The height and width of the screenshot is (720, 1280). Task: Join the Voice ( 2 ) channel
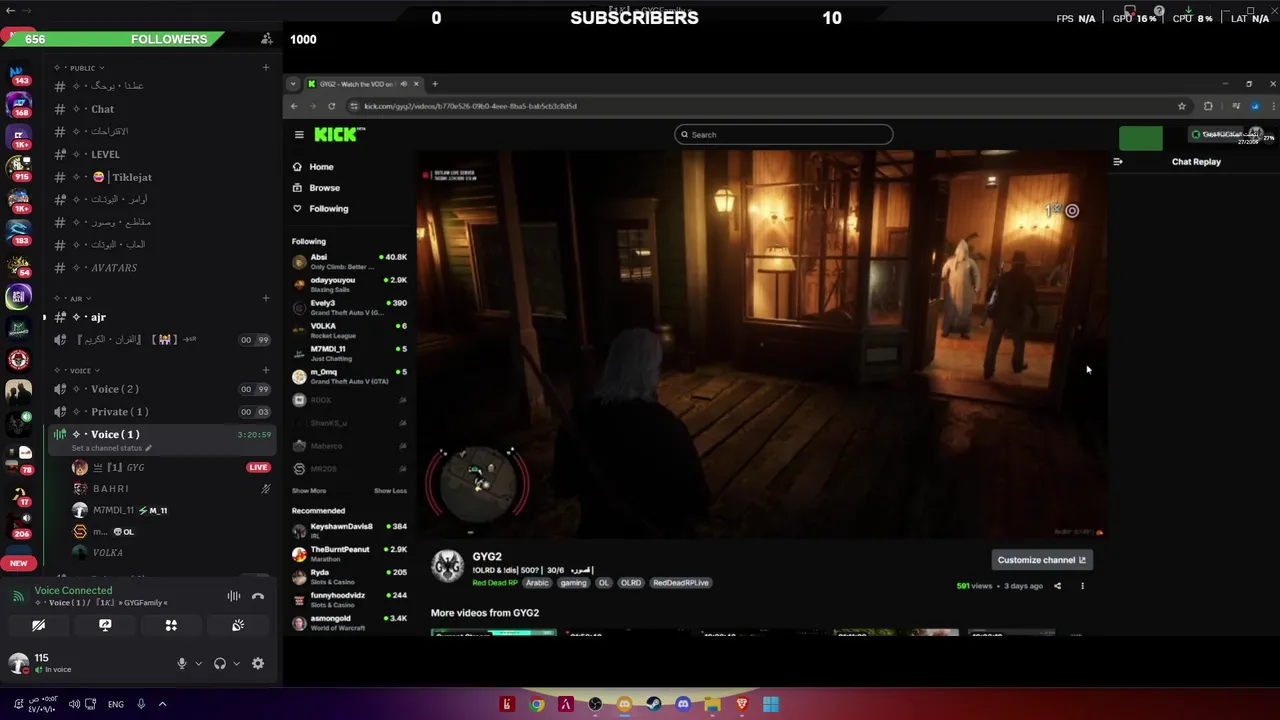click(x=160, y=389)
